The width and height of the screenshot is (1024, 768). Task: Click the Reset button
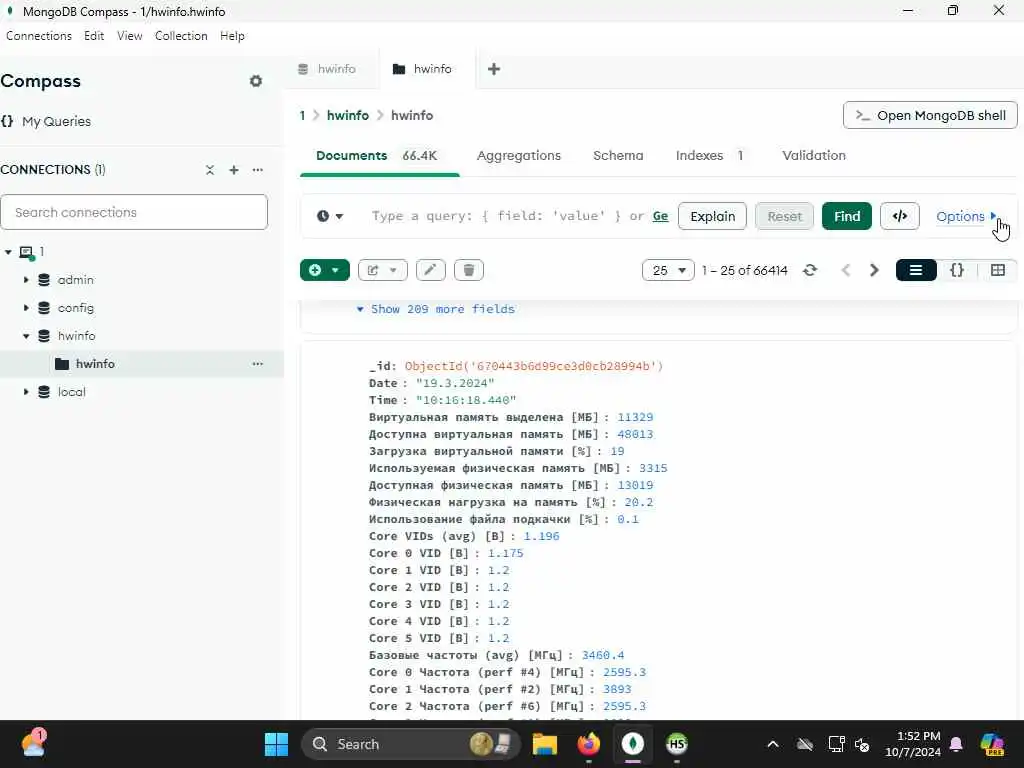tap(784, 216)
